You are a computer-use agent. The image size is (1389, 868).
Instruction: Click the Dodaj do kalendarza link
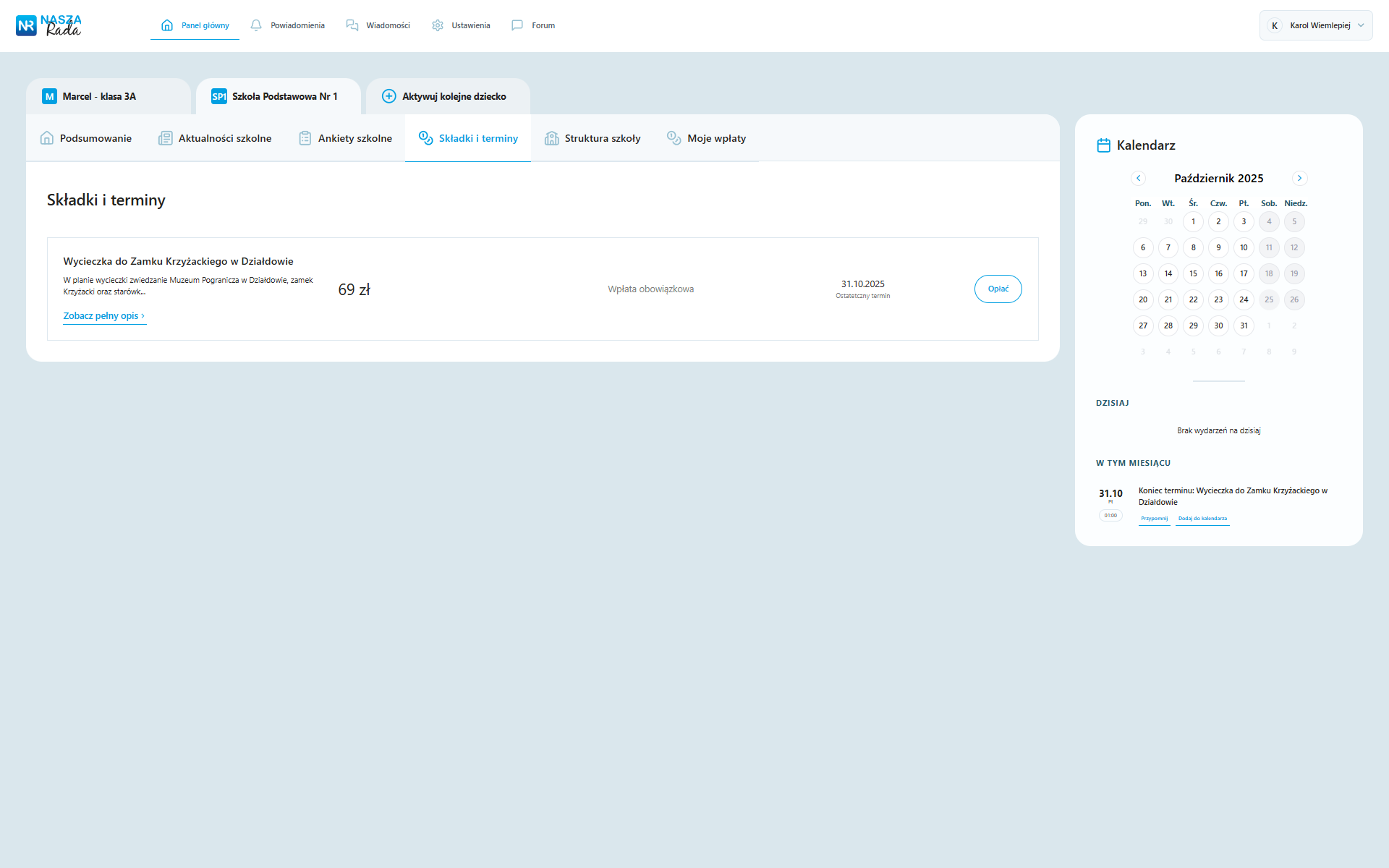[x=1202, y=519]
